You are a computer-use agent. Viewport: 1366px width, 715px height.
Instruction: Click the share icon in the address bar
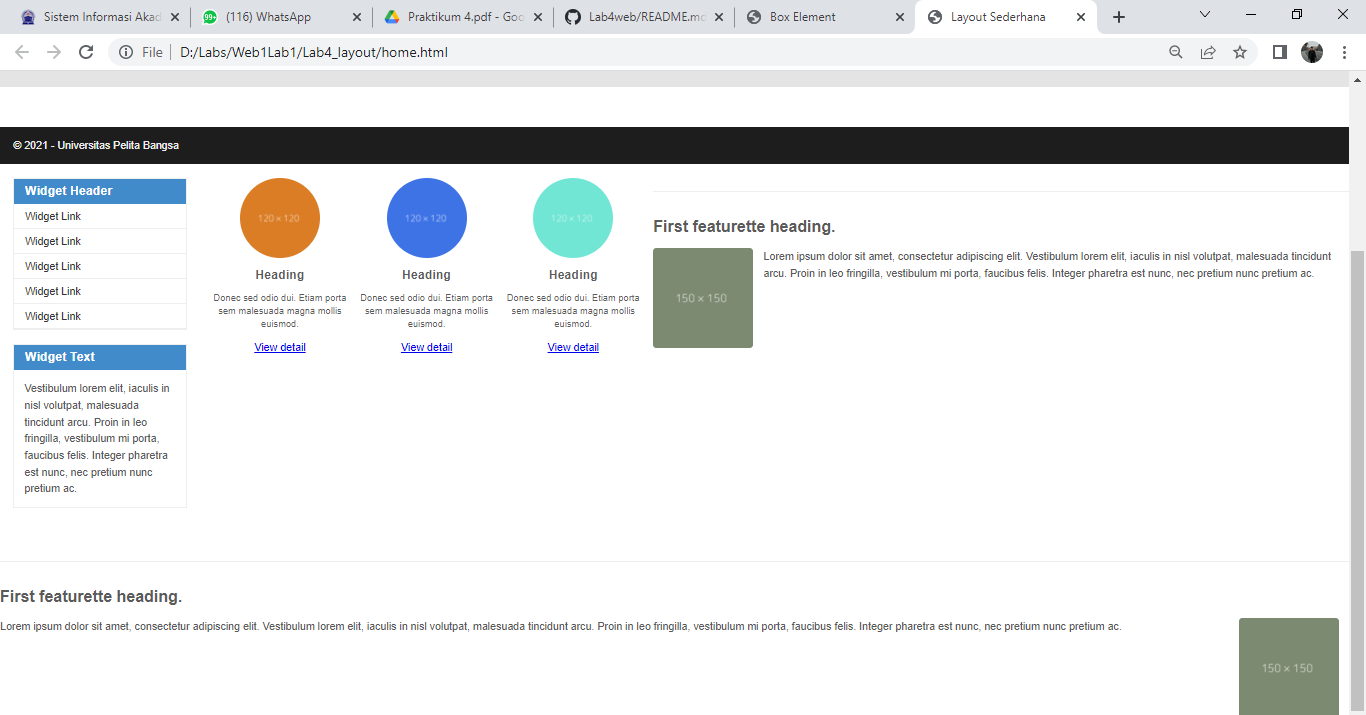click(1207, 51)
